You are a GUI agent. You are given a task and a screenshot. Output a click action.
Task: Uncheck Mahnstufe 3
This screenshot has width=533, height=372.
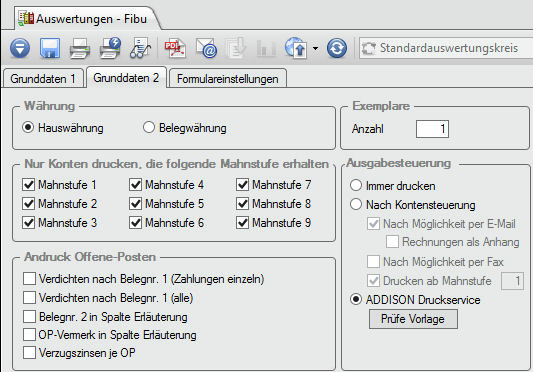29,223
